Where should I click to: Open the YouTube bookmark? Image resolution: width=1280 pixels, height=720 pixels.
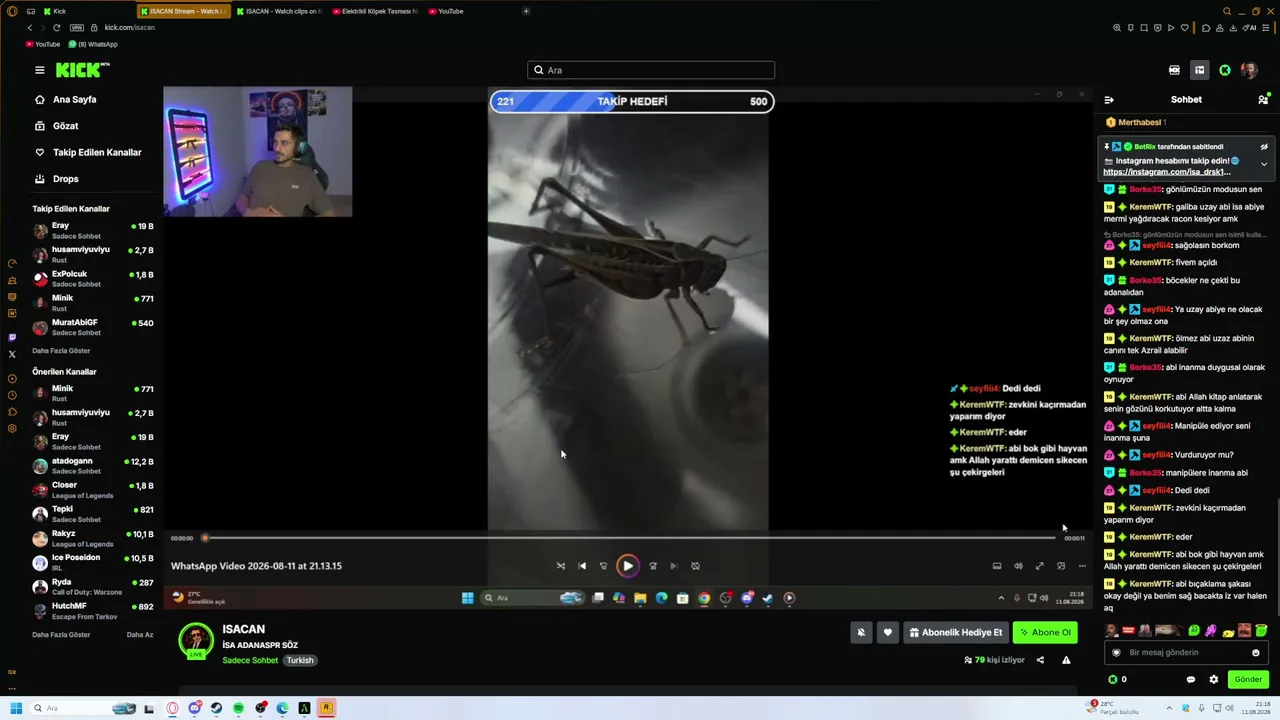[x=43, y=44]
